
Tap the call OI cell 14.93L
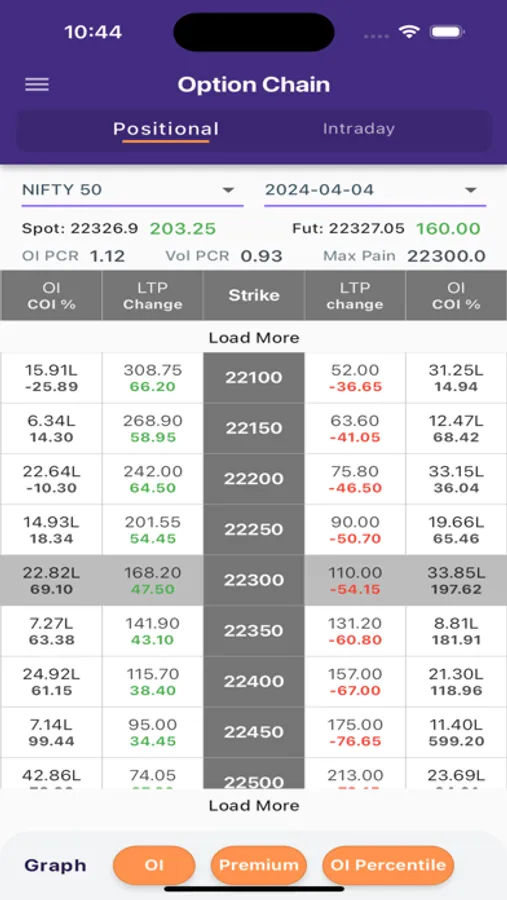click(51, 529)
